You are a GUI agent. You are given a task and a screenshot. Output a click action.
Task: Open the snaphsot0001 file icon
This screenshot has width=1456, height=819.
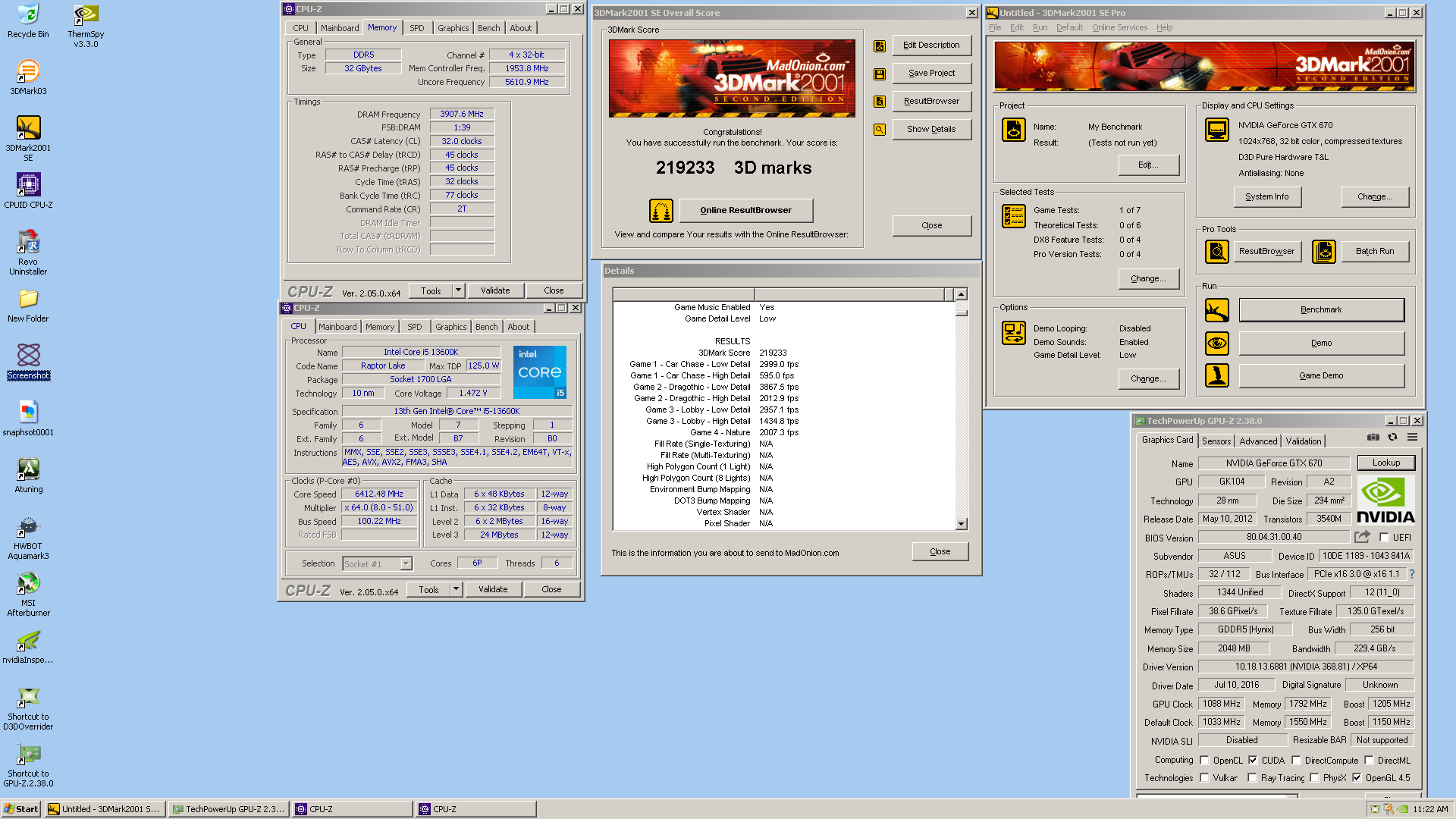click(x=28, y=419)
